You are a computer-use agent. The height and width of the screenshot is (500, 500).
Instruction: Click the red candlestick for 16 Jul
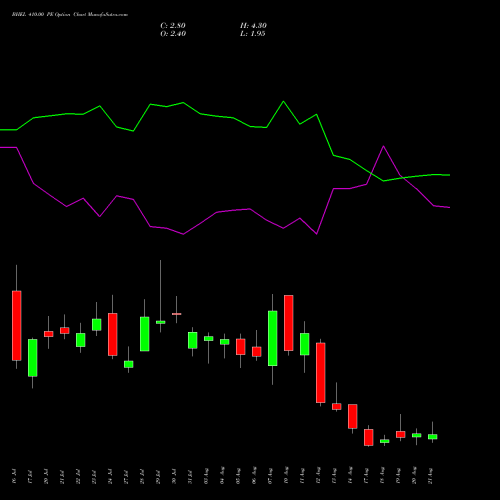click(x=17, y=326)
